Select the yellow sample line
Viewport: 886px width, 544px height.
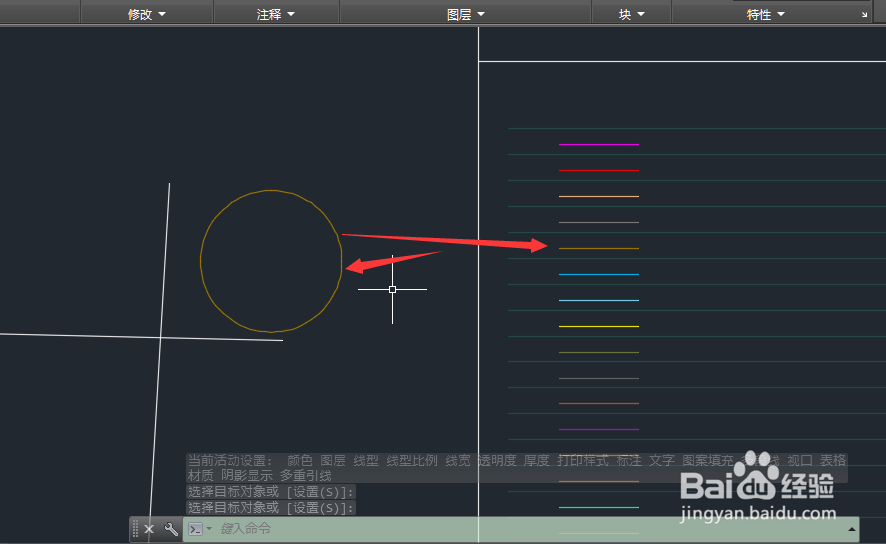[x=598, y=327]
